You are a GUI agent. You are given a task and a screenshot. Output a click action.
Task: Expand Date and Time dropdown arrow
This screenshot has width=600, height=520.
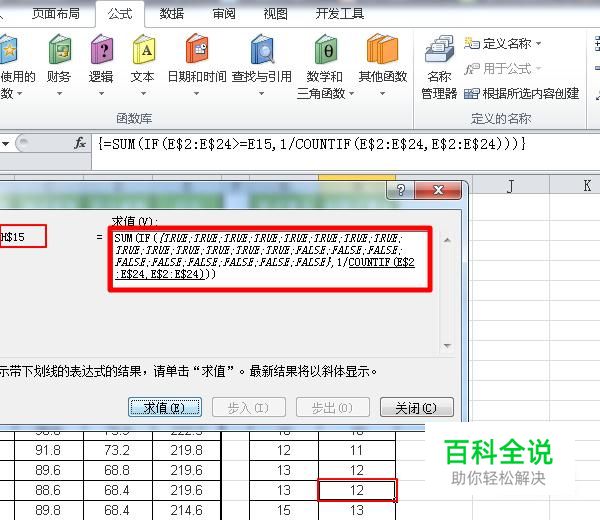[x=196, y=93]
